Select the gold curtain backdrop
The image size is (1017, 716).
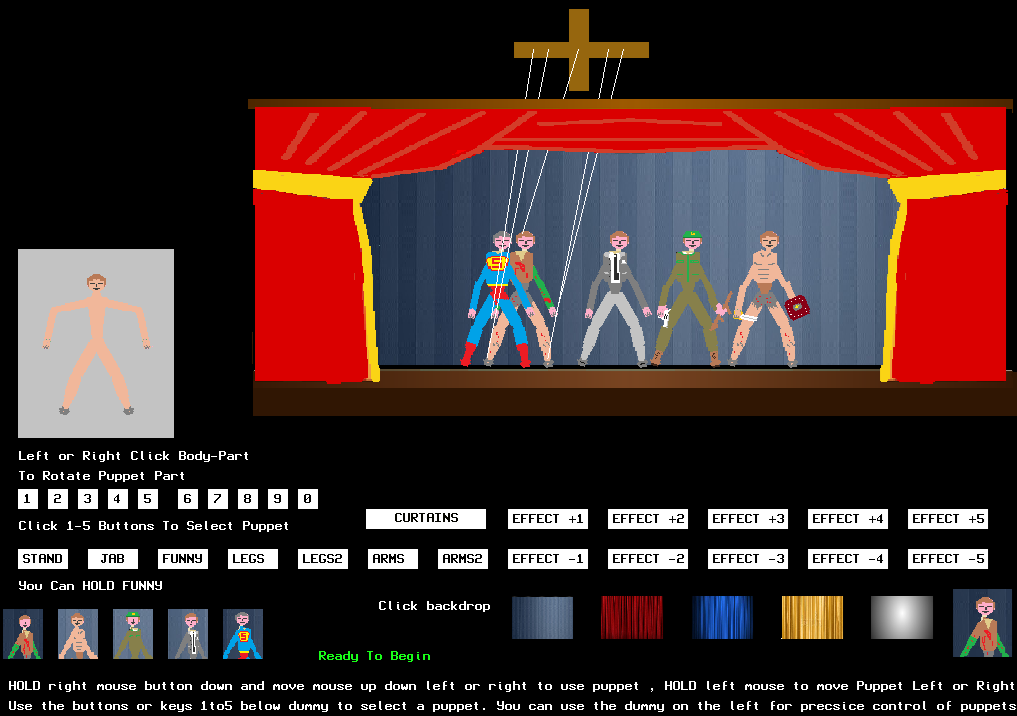[x=812, y=617]
